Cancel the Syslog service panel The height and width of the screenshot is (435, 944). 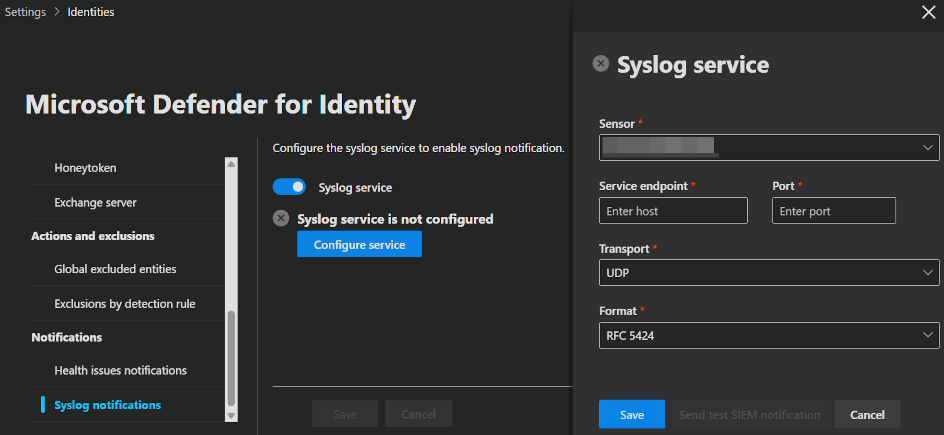point(867,414)
